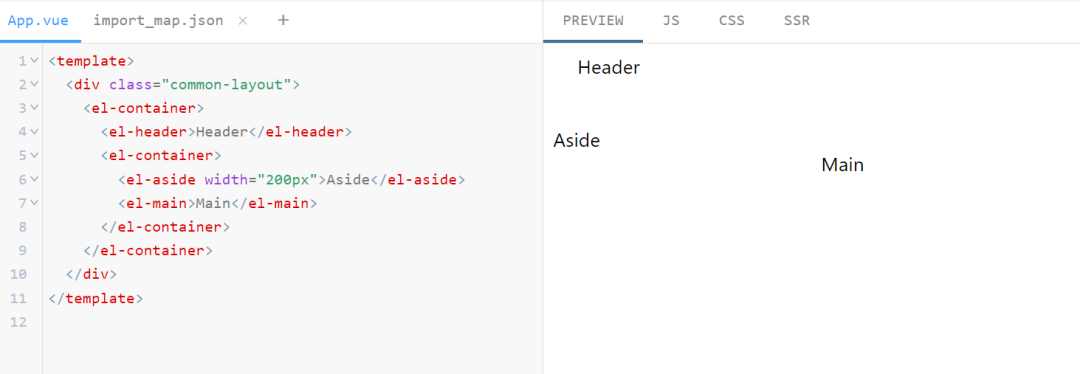Click Aside text in preview pane

point(577,141)
